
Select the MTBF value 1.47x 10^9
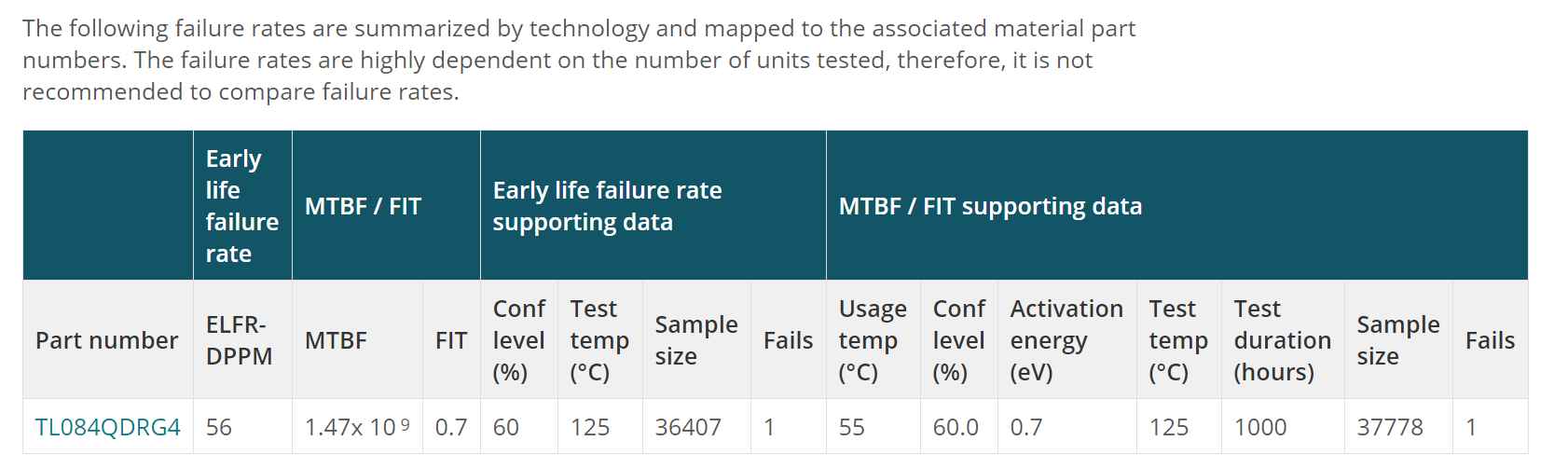(x=357, y=428)
